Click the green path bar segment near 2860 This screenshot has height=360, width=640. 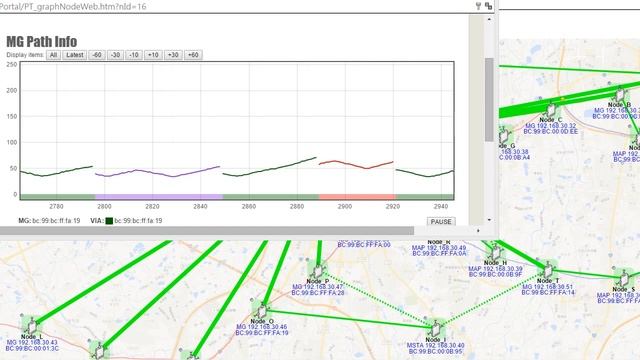[271, 197]
